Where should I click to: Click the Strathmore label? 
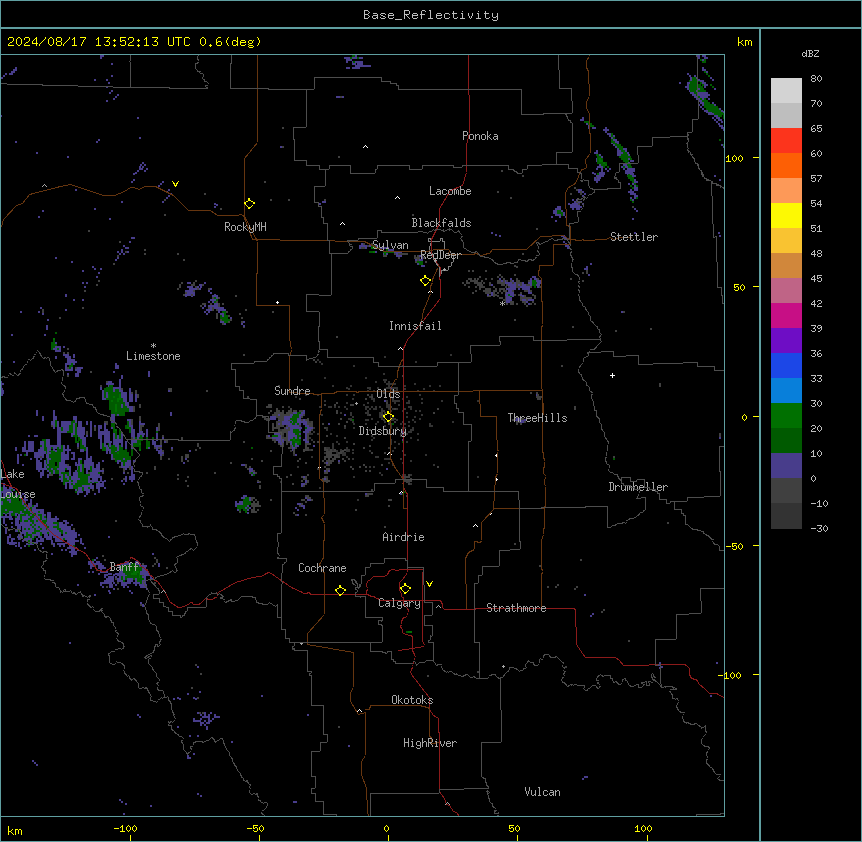tap(516, 608)
